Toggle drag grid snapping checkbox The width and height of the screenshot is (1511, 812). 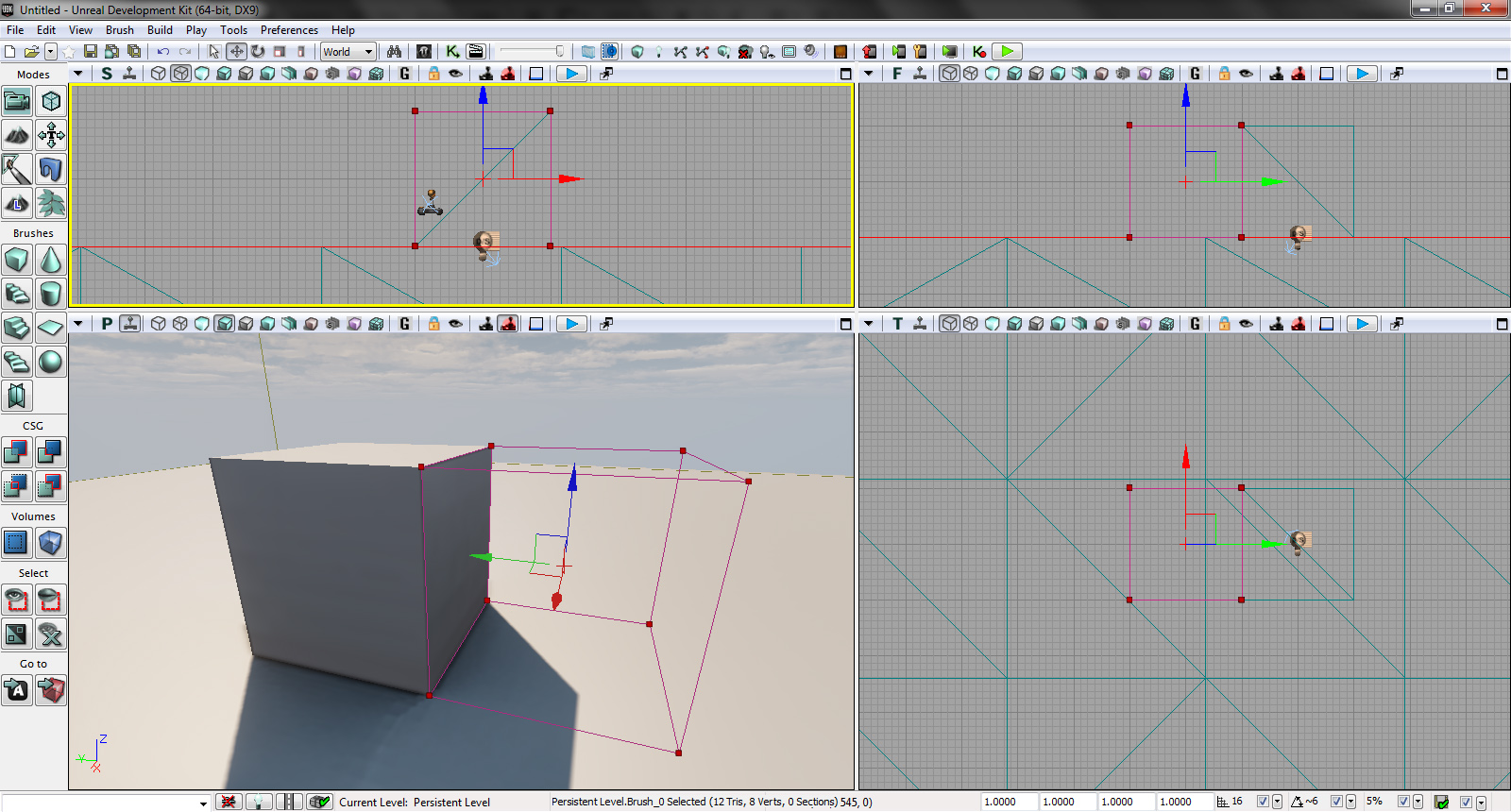point(1263,802)
